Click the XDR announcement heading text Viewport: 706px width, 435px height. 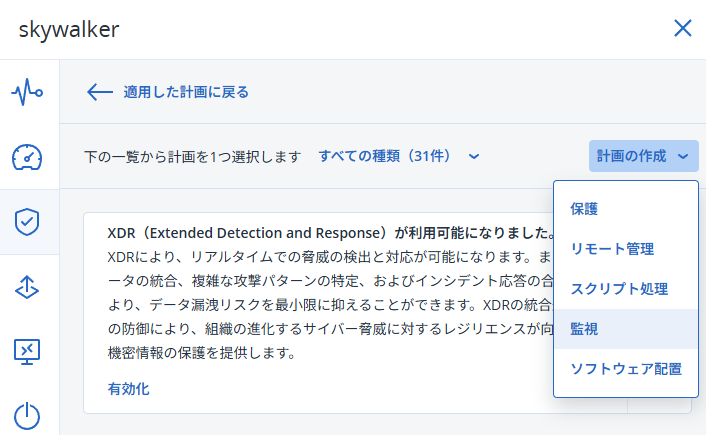332,233
